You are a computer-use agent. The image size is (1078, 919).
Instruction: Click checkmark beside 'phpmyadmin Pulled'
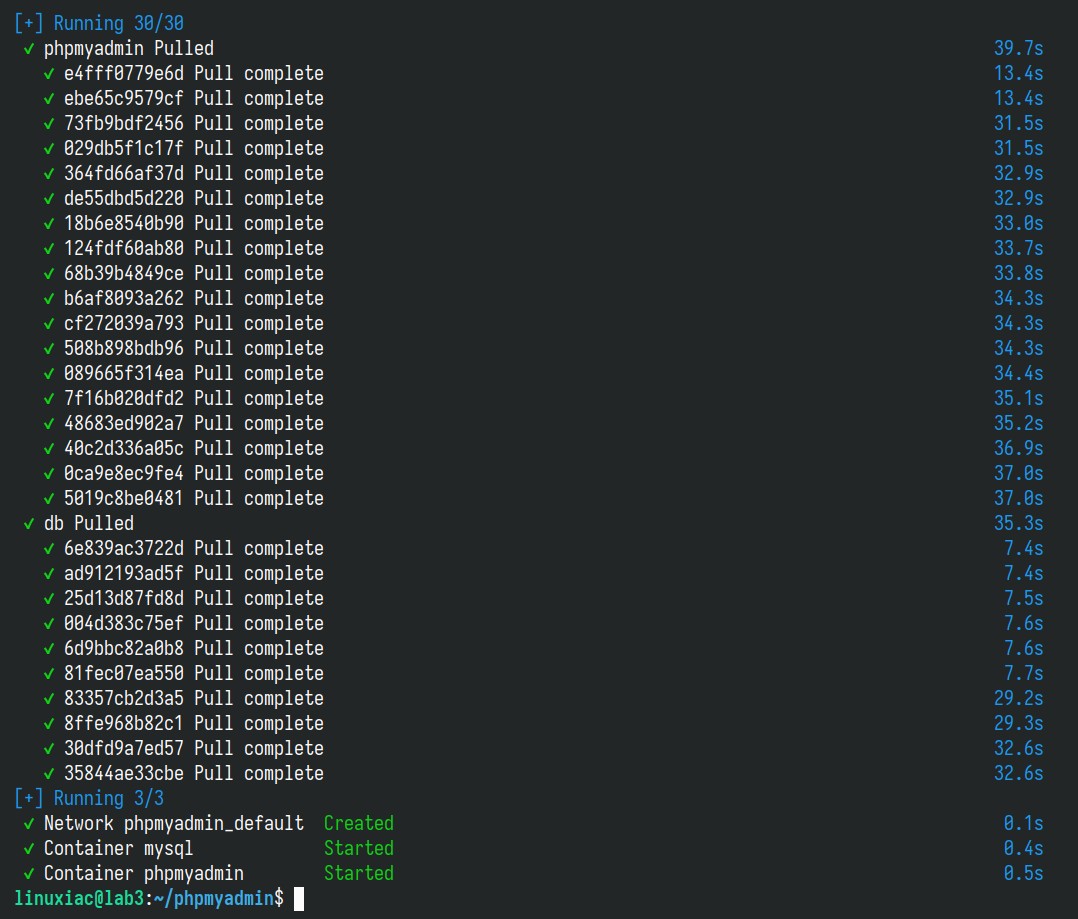(x=29, y=49)
